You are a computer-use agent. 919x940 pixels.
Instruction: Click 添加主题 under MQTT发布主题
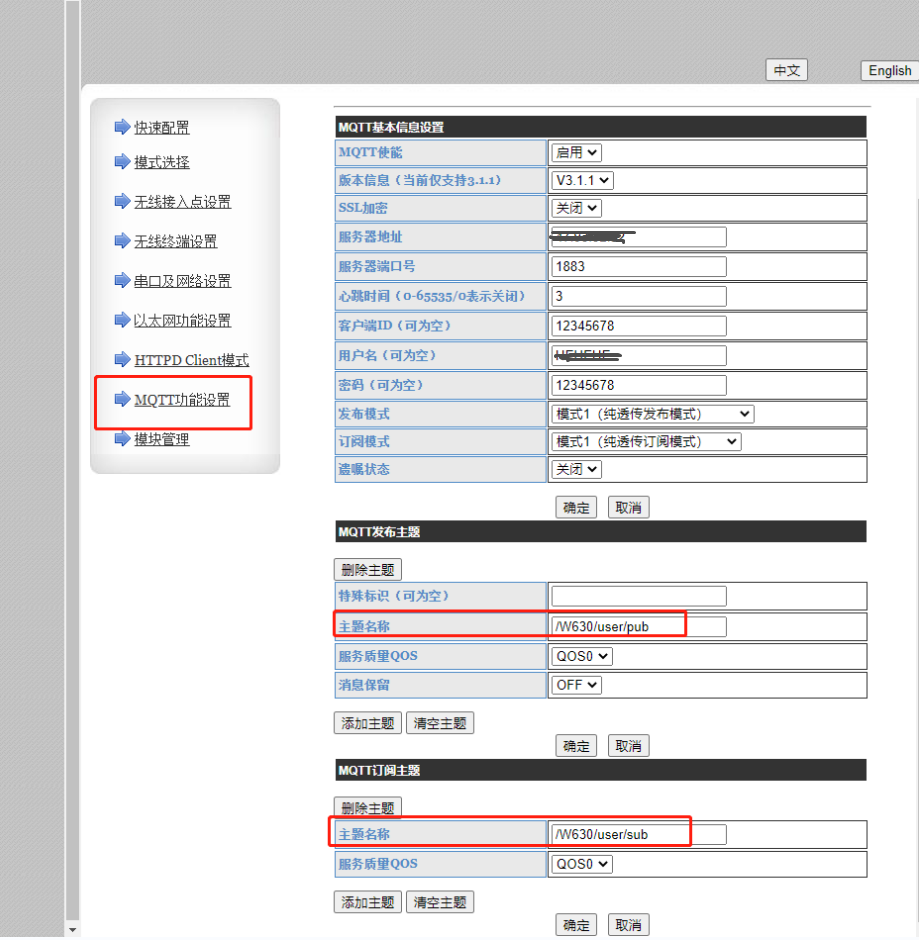(x=367, y=723)
